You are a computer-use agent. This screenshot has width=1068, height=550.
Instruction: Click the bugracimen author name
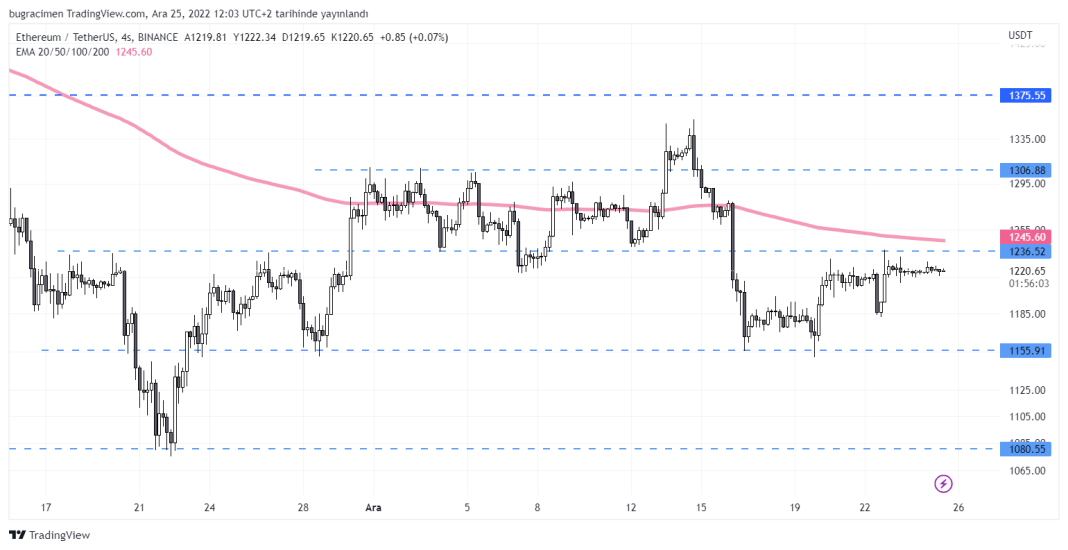tap(34, 13)
